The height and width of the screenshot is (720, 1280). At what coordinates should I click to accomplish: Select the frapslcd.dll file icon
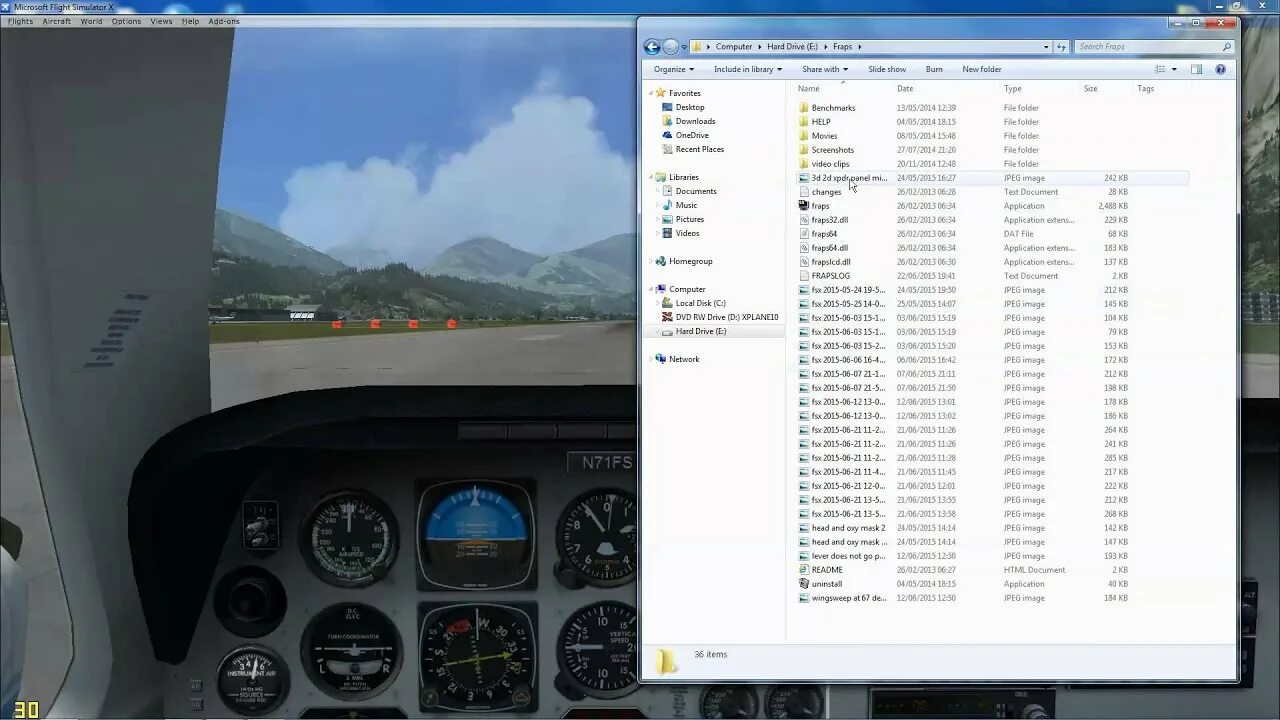804,261
